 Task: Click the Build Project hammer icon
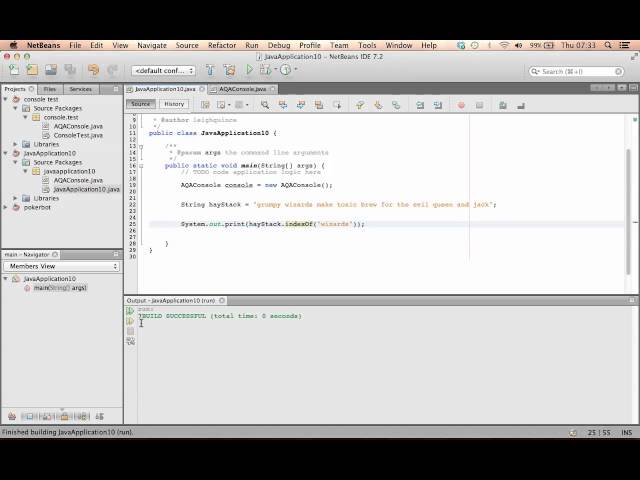tap(210, 70)
